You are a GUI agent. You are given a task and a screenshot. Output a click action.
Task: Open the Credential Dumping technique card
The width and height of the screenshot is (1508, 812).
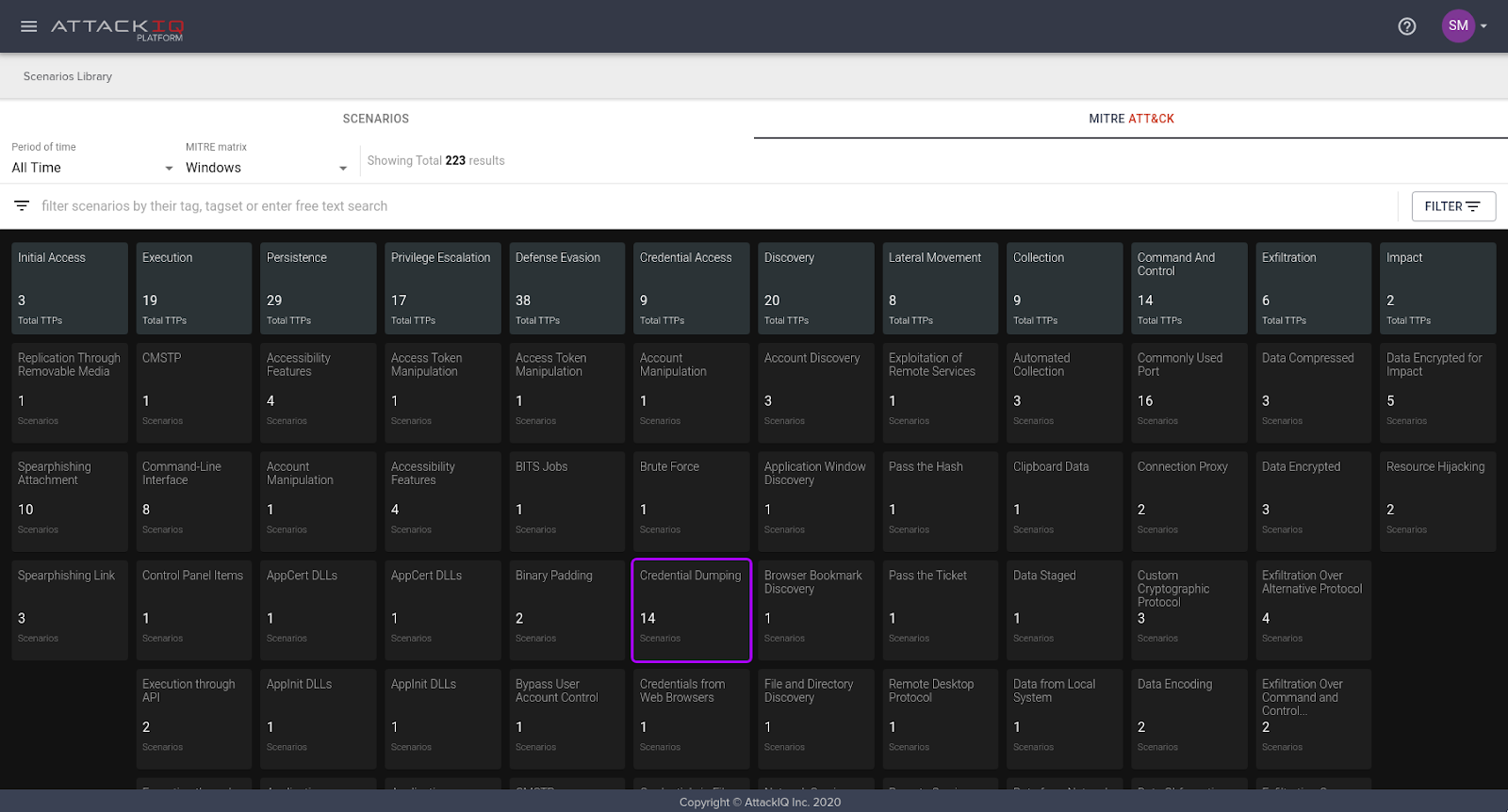click(x=691, y=609)
